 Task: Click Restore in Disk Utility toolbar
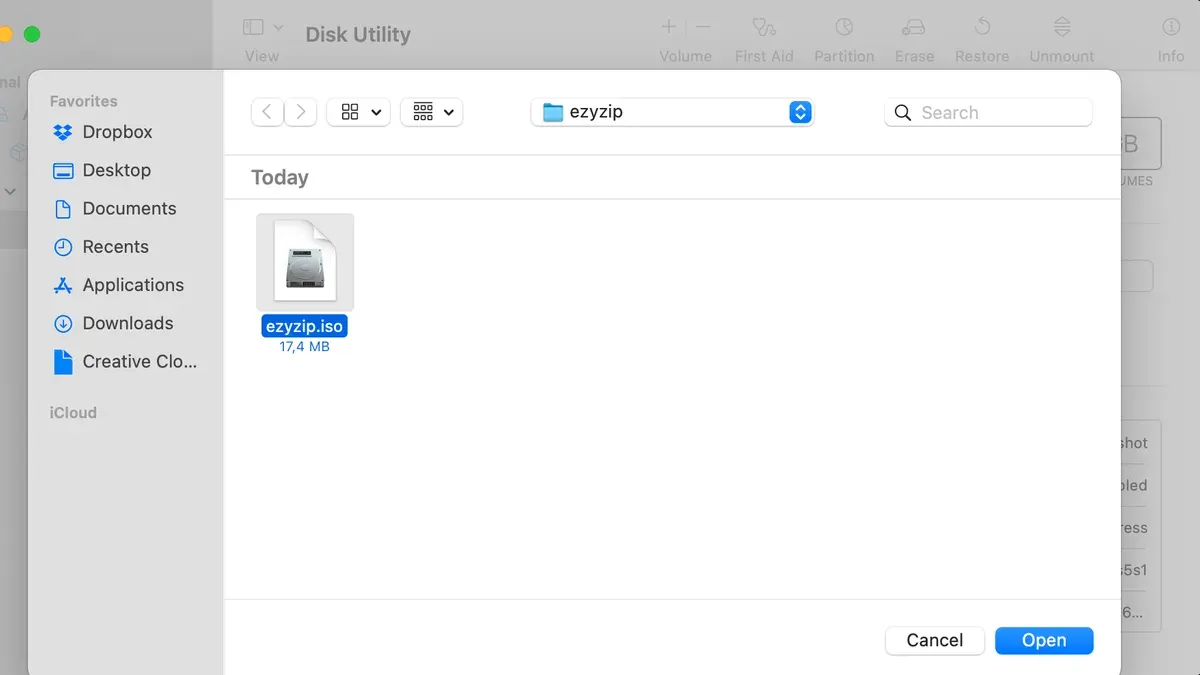coord(982,40)
